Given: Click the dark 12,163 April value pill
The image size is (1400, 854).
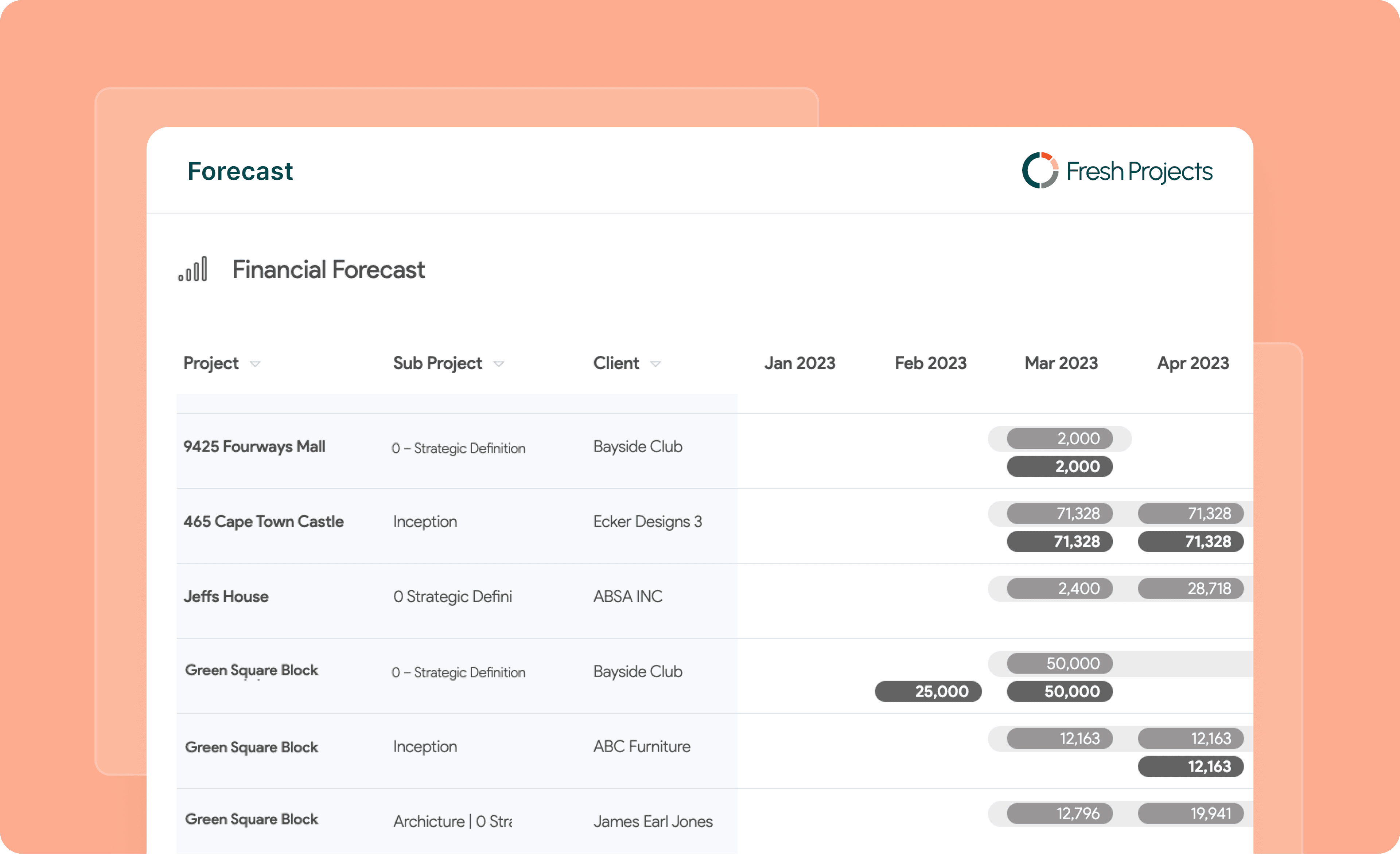Looking at the screenshot, I should point(1190,767).
